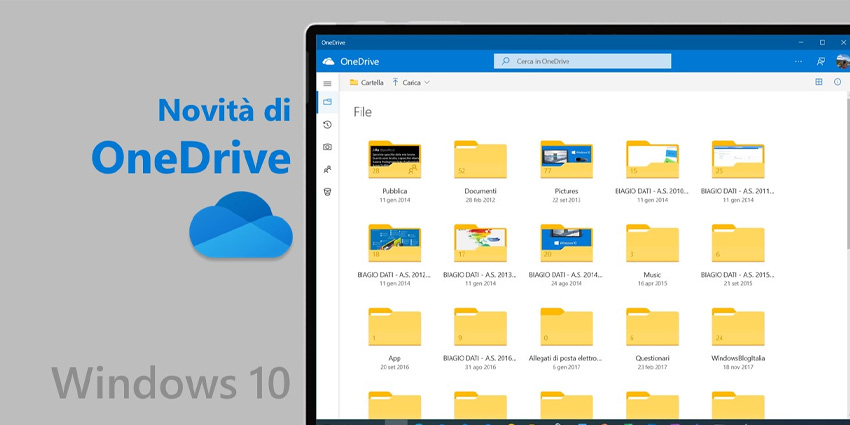The height and width of the screenshot is (425, 850).
Task: Show details with the info icon
Action: coord(838,82)
